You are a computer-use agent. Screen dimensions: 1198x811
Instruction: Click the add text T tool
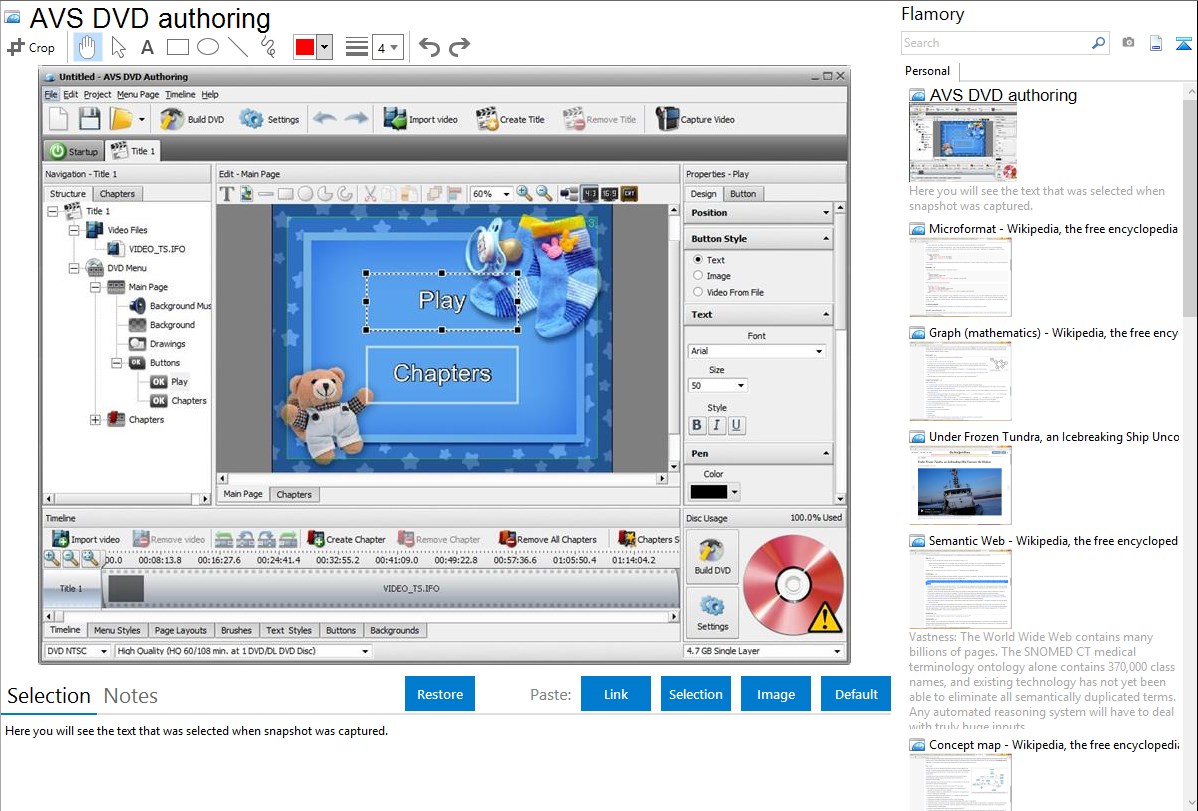pyautogui.click(x=226, y=194)
